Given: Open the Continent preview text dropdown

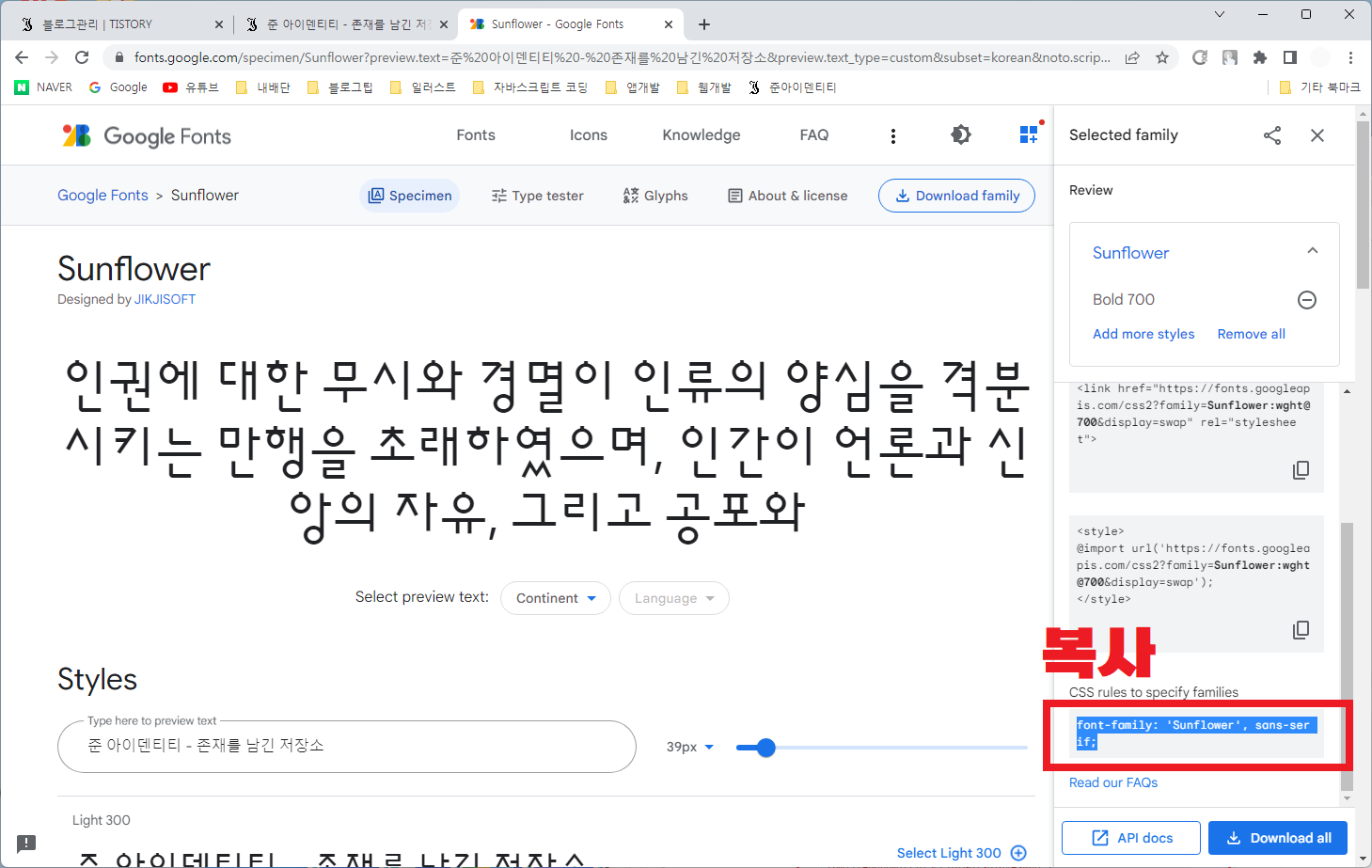Looking at the screenshot, I should pyautogui.click(x=556, y=598).
